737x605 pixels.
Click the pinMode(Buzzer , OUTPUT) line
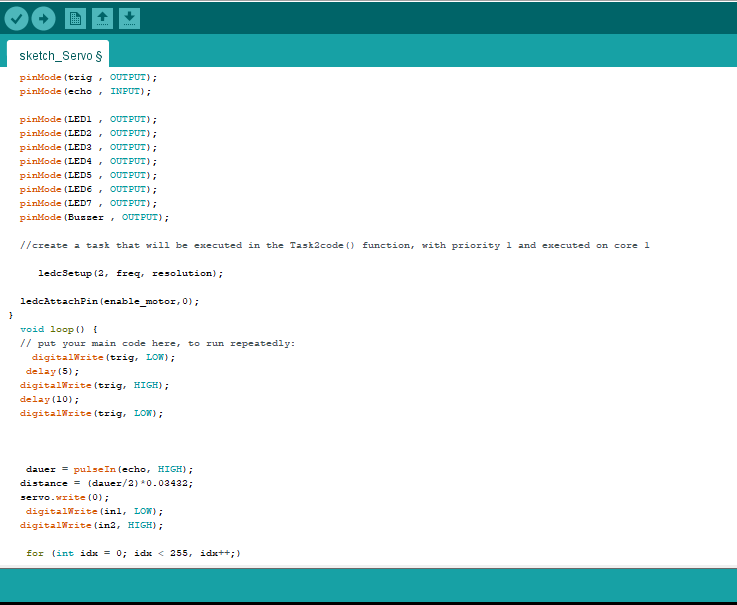point(94,217)
